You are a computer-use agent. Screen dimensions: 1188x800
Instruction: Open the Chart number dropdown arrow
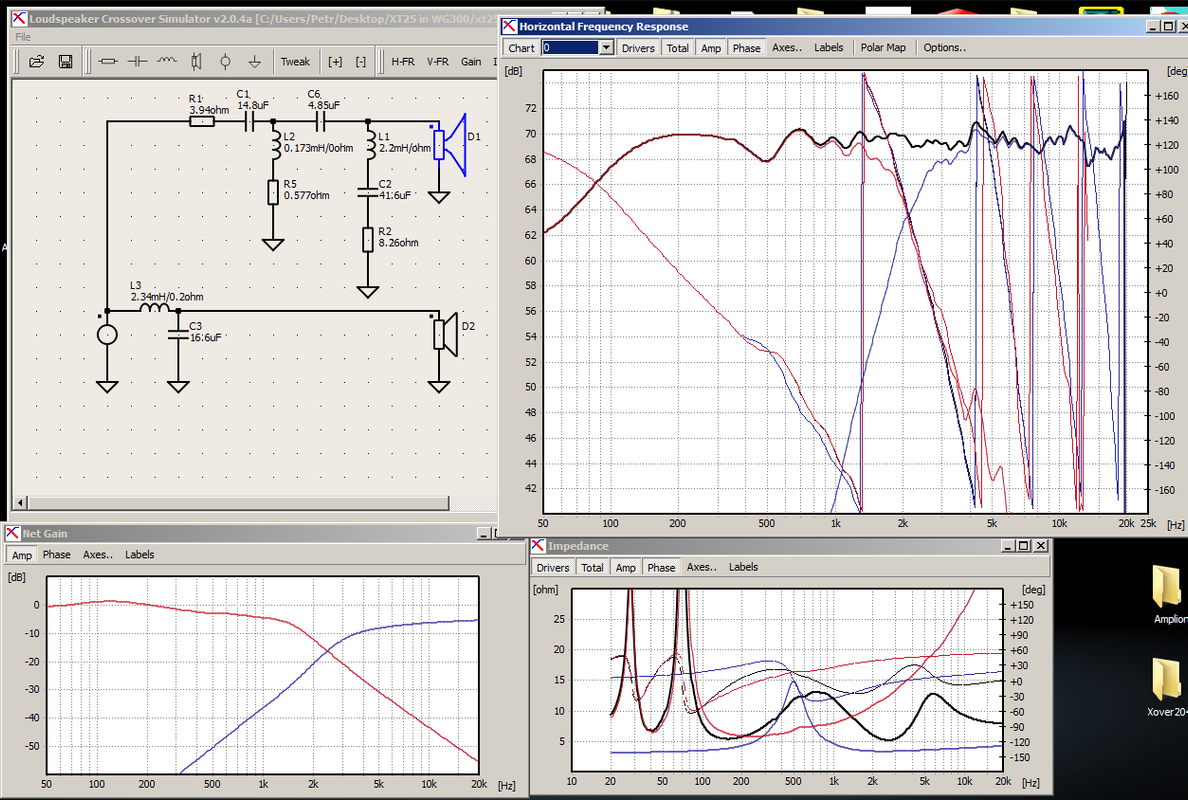tap(606, 48)
